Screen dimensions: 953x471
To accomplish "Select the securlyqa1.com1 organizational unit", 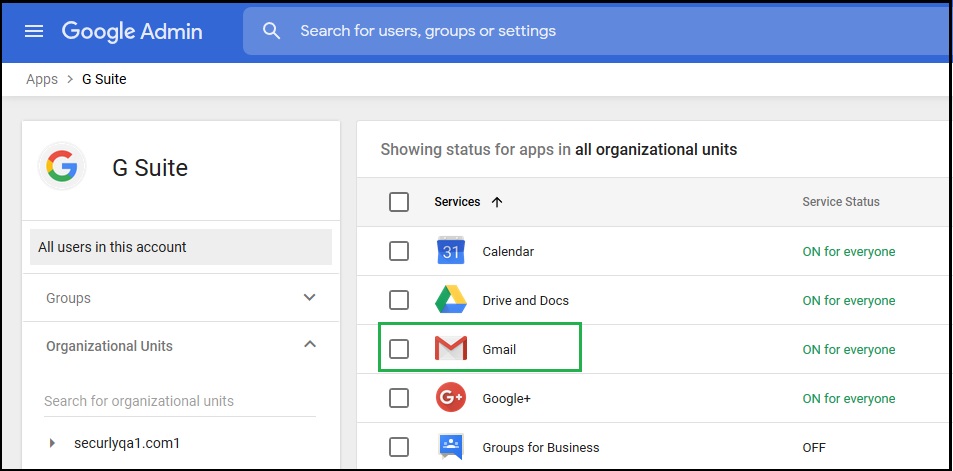I will click(127, 443).
